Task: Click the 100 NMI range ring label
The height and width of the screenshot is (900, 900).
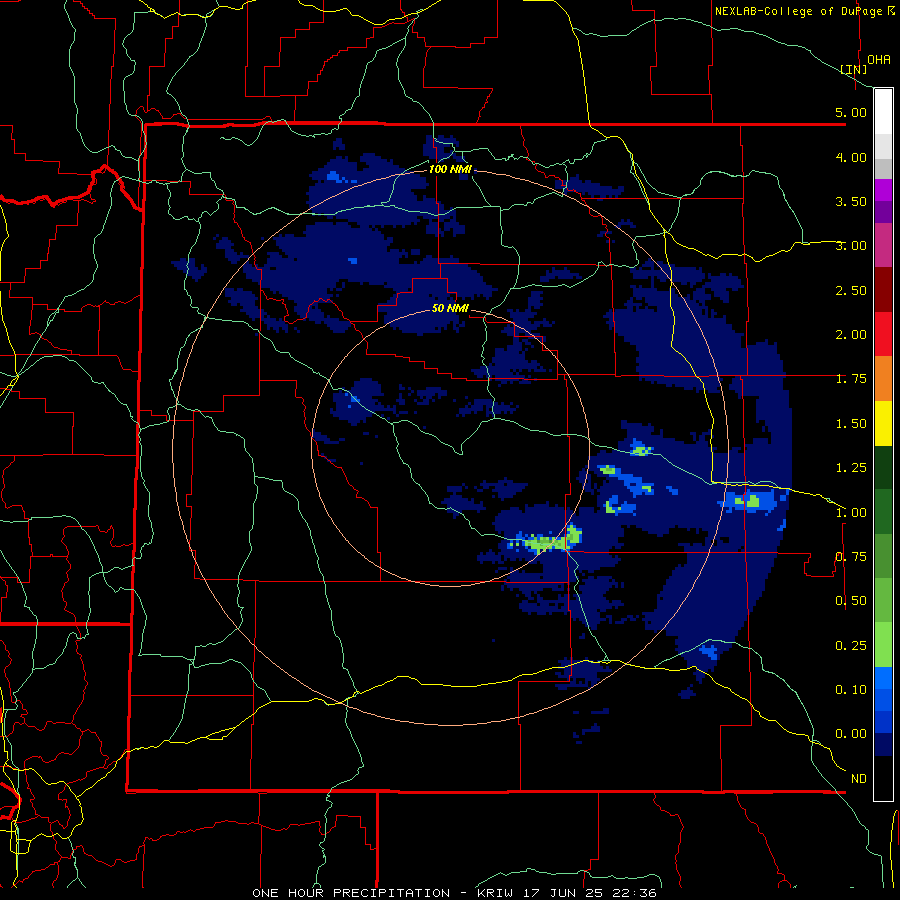Action: pyautogui.click(x=450, y=169)
